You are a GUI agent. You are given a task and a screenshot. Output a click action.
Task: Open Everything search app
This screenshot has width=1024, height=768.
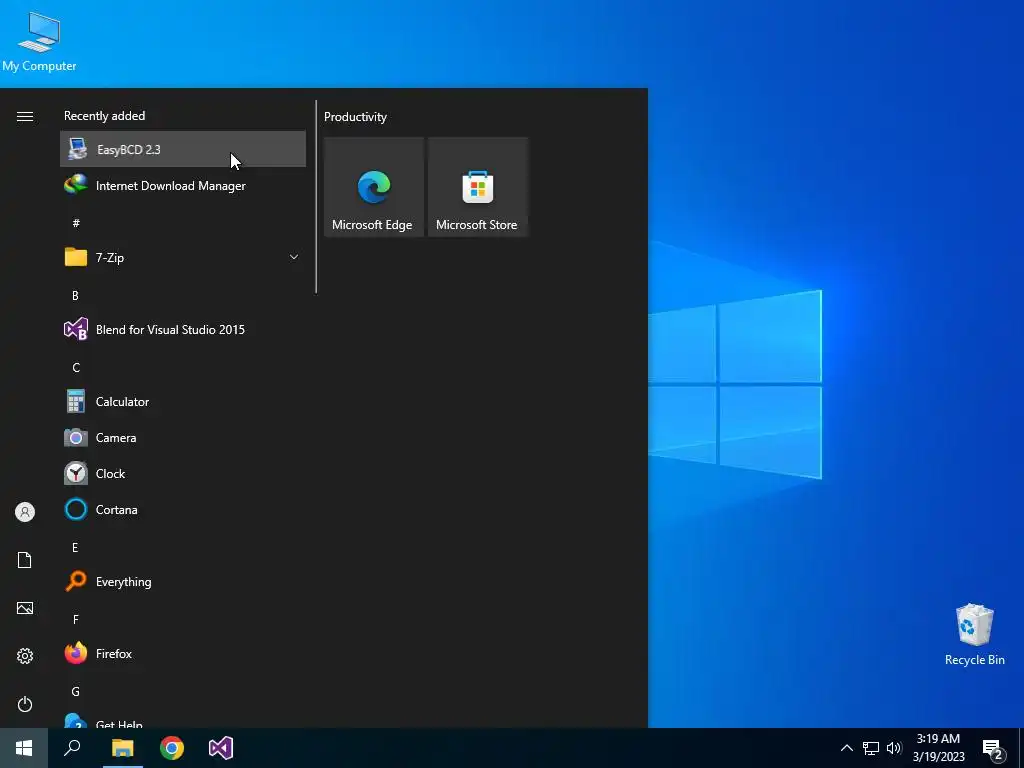[183, 581]
